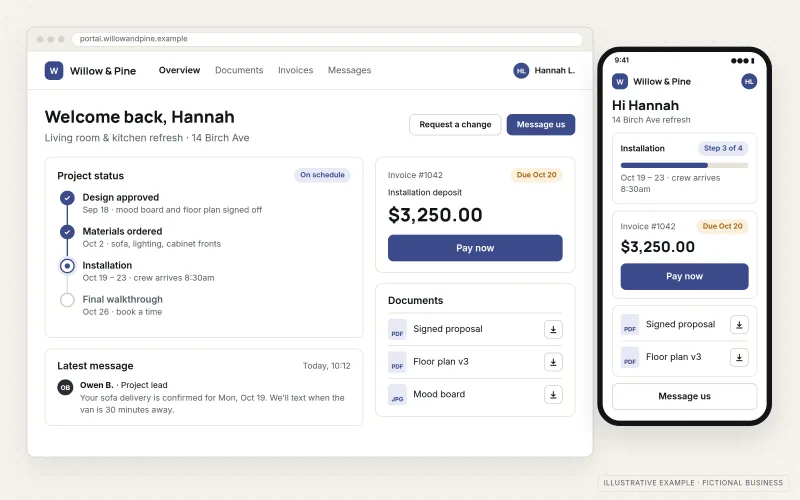
Task: Click the OB avatar in Latest message
Action: pos(65,387)
